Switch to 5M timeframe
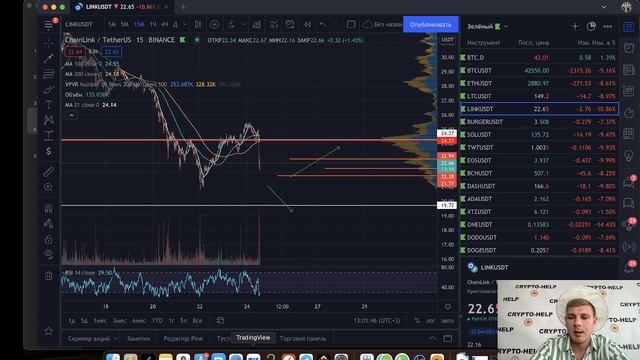640x360 pixels. (124, 24)
